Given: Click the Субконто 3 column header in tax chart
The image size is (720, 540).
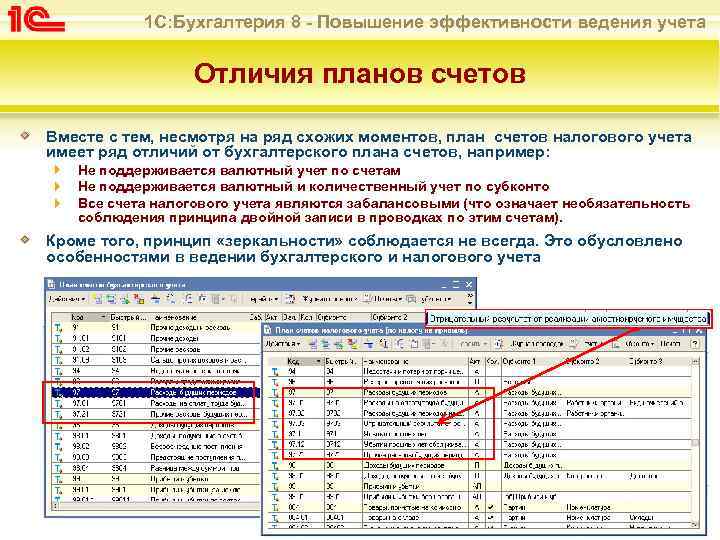Looking at the screenshot, I should click(x=658, y=361).
